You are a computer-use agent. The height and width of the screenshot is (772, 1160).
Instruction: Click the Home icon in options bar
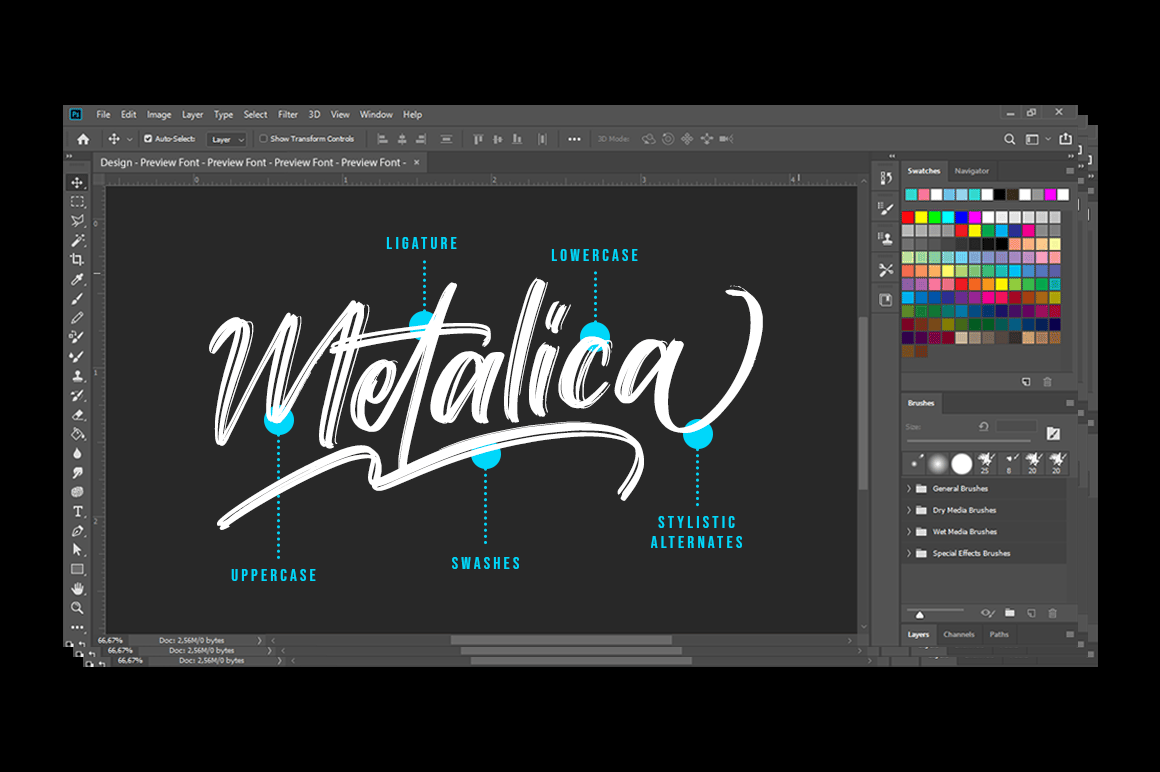tap(83, 139)
